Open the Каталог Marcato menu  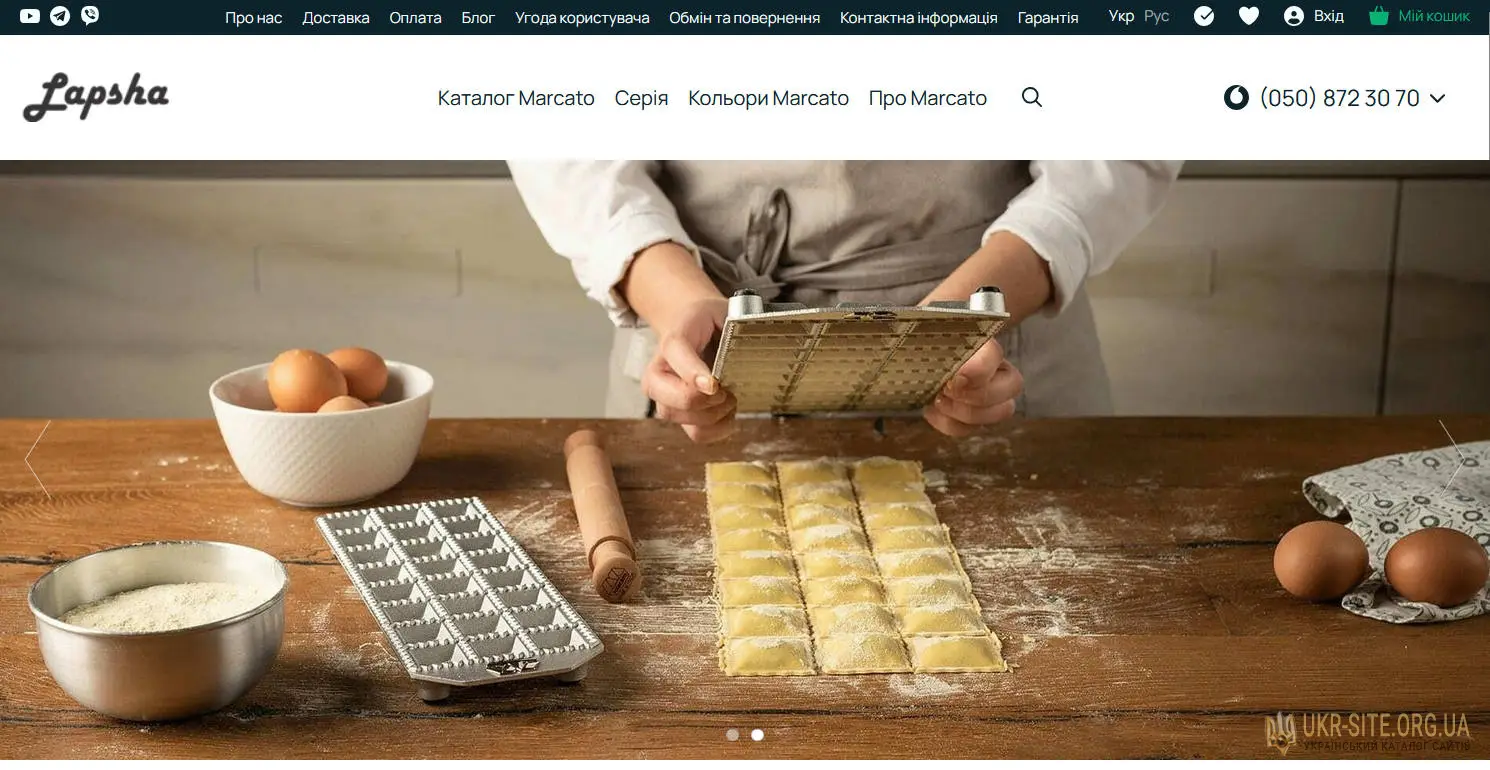[516, 98]
